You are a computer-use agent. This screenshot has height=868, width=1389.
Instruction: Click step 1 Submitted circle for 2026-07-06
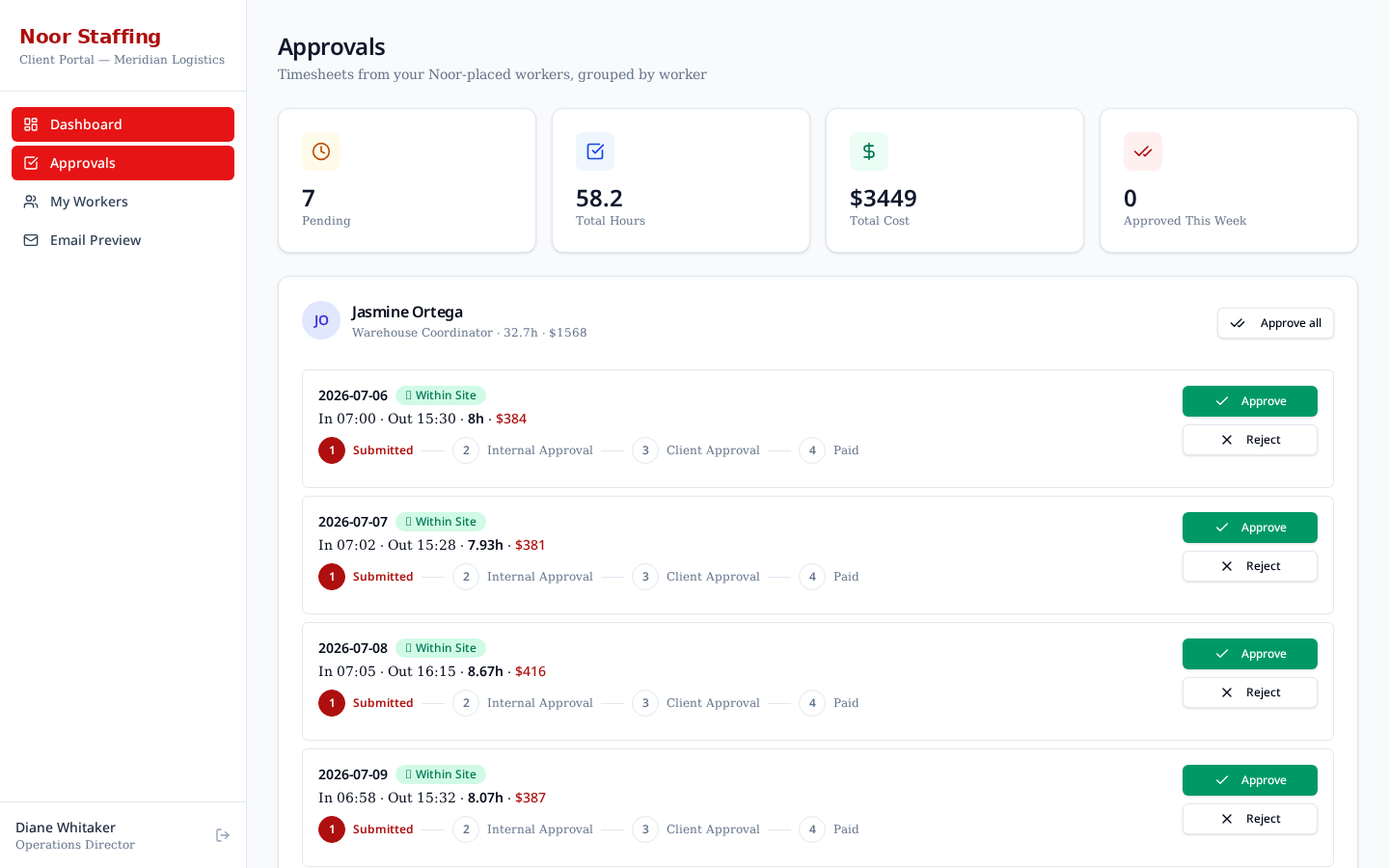click(x=332, y=450)
